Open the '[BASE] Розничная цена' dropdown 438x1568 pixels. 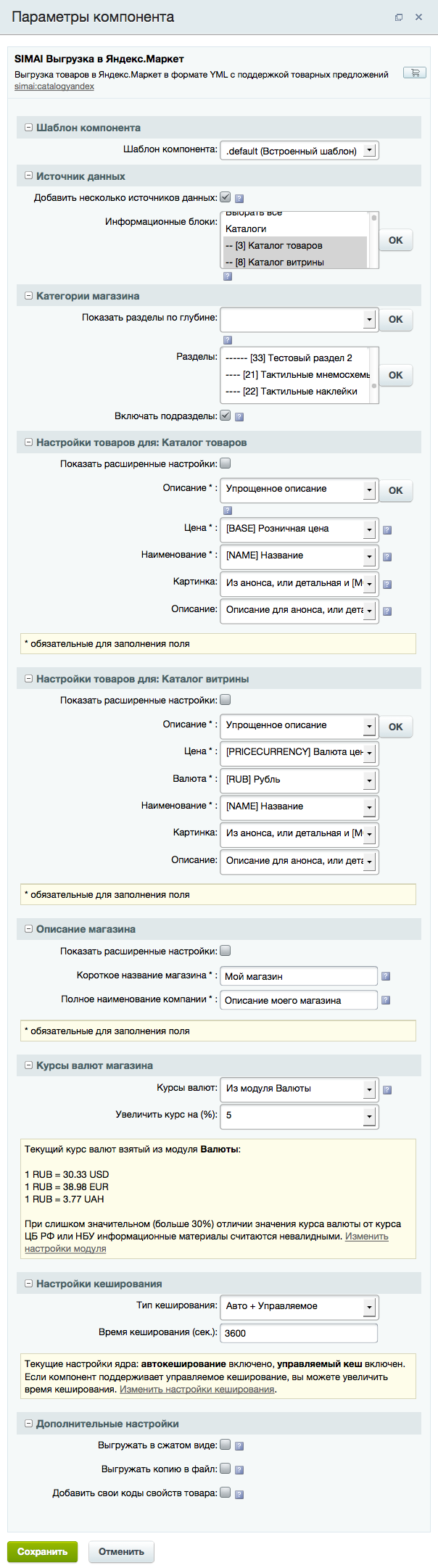tap(299, 529)
